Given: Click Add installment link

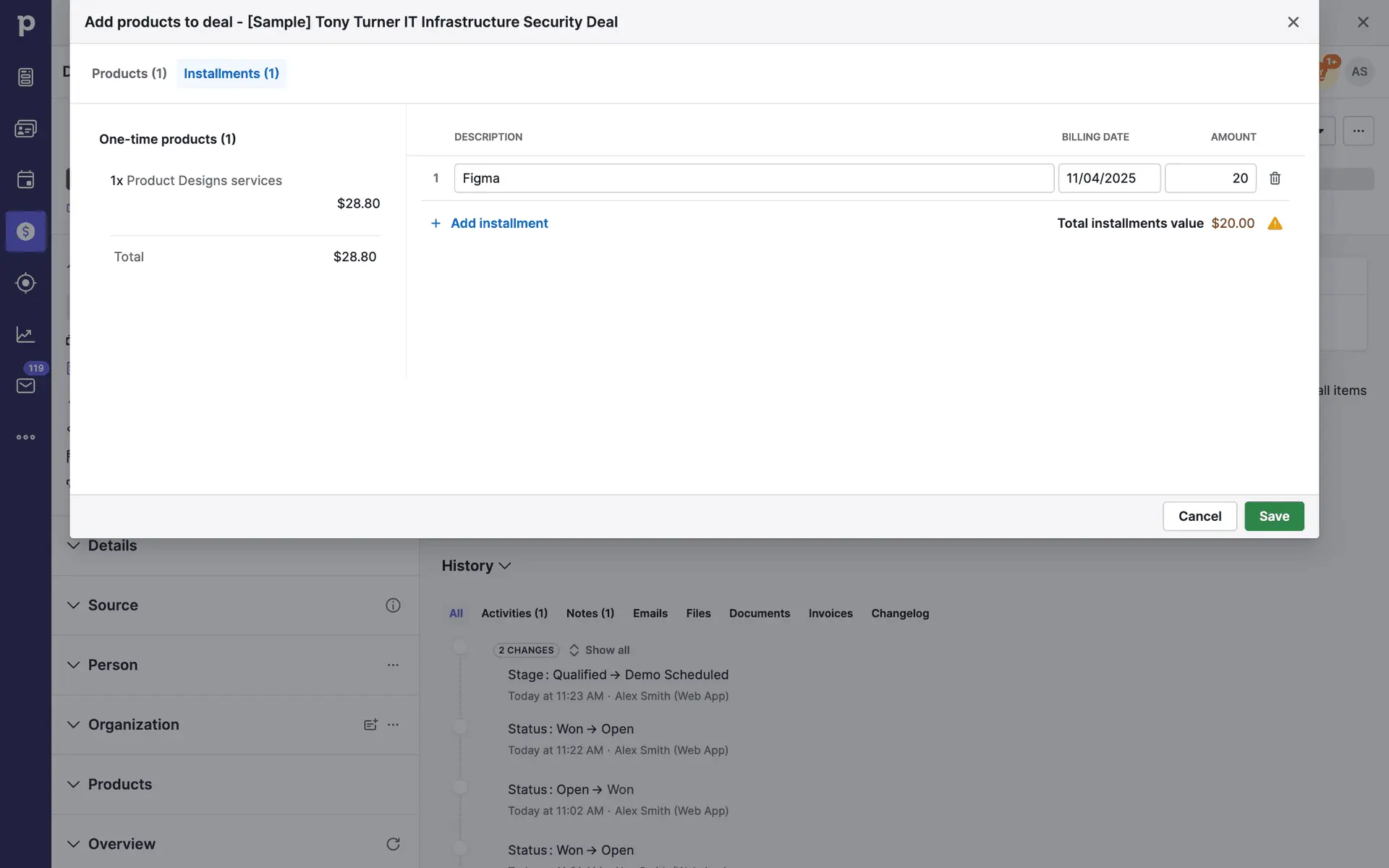Looking at the screenshot, I should (498, 224).
